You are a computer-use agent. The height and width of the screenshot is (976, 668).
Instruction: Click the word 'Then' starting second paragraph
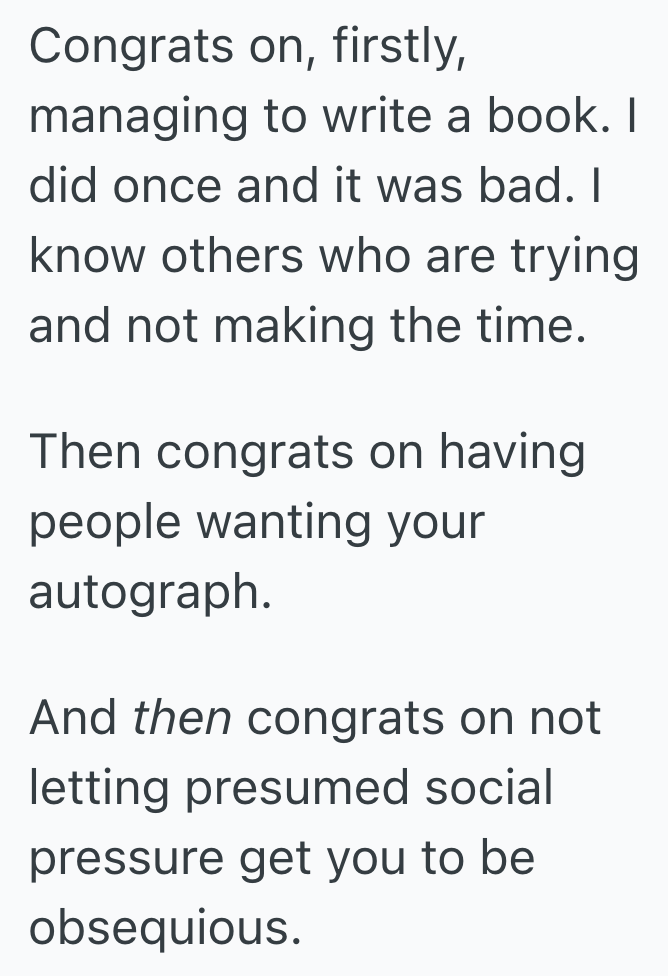click(x=84, y=452)
